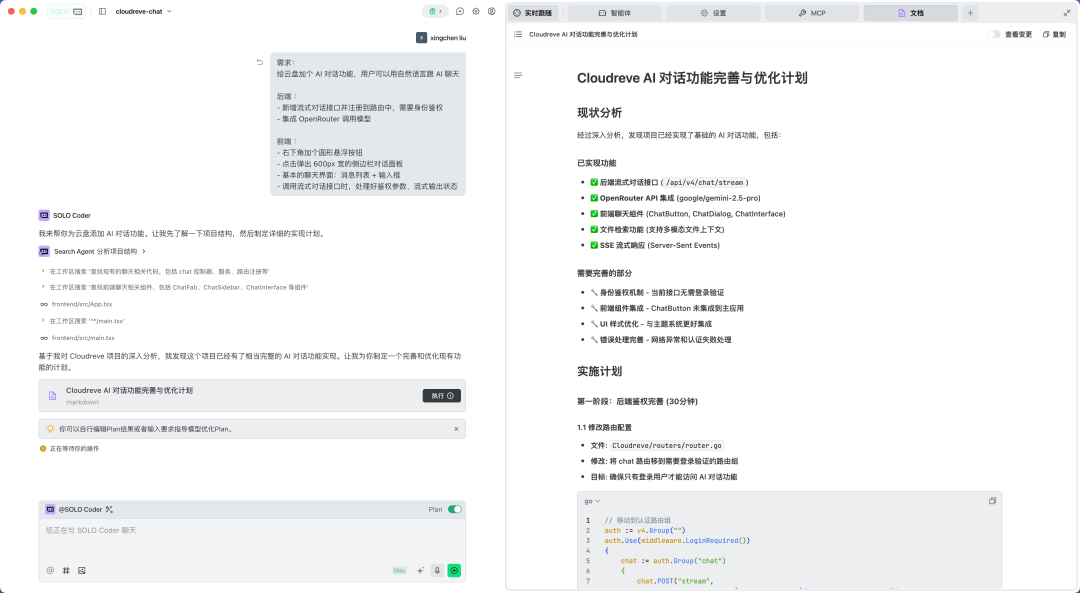
Task: Switch to the 智能体 tab
Action: pos(614,13)
